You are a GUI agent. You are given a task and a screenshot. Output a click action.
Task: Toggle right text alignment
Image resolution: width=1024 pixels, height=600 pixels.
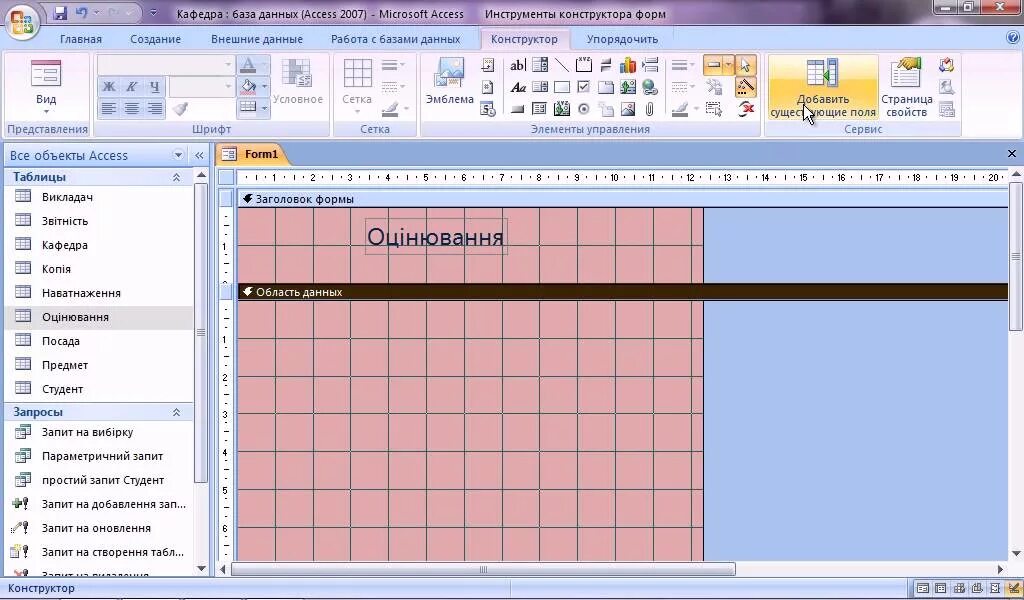point(154,108)
